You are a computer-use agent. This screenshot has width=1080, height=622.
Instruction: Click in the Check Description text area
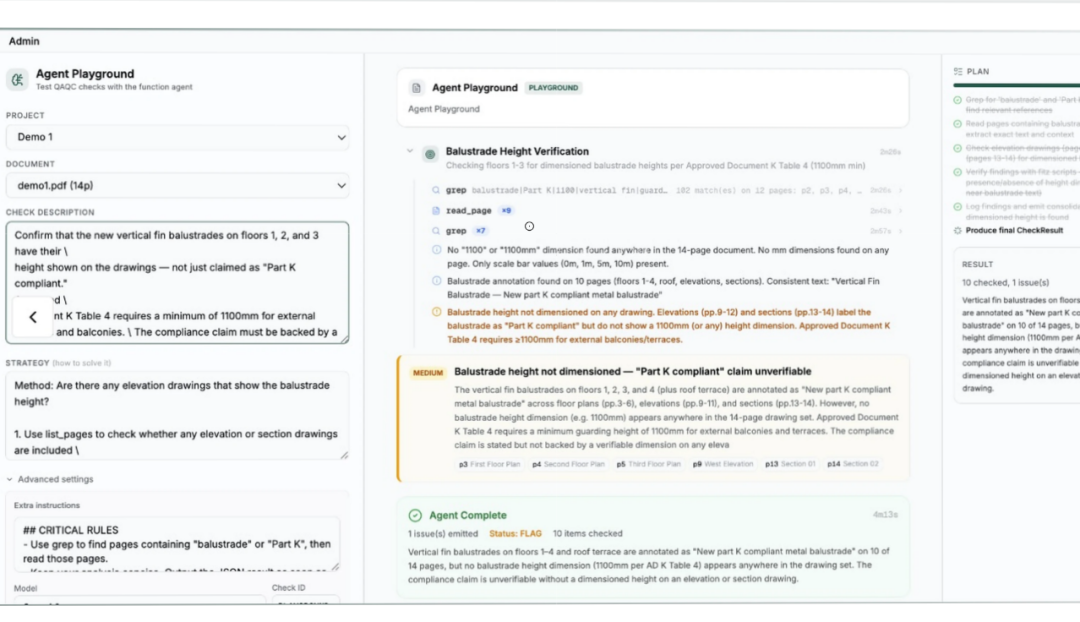point(177,282)
